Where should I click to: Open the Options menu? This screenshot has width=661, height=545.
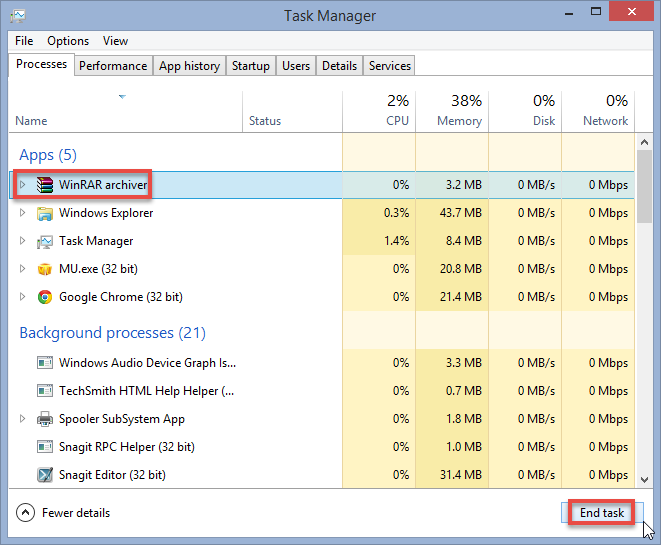pos(68,41)
